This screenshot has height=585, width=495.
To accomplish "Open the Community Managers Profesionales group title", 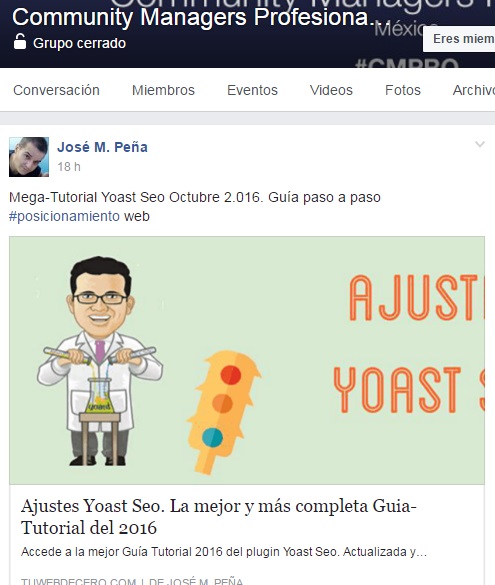I will click(x=193, y=17).
